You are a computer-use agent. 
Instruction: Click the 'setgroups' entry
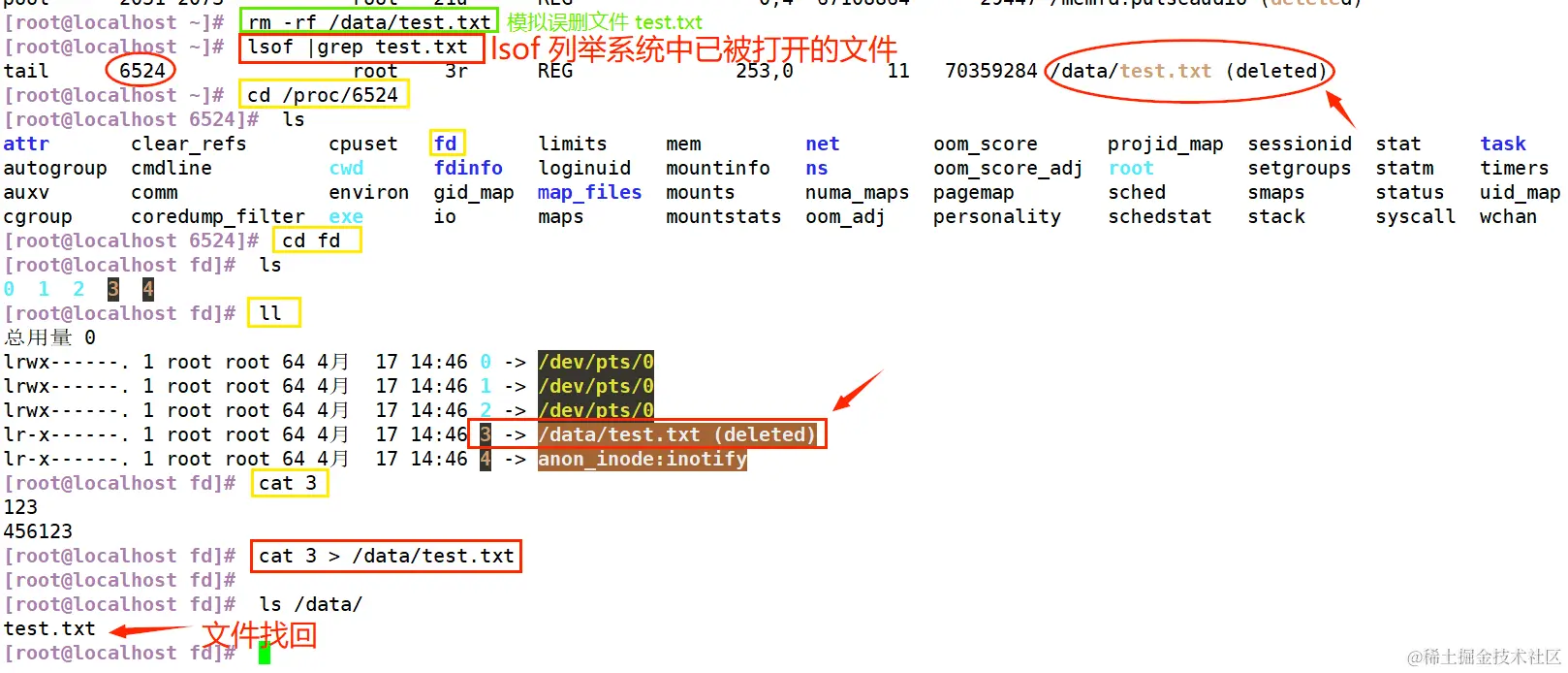click(1300, 168)
